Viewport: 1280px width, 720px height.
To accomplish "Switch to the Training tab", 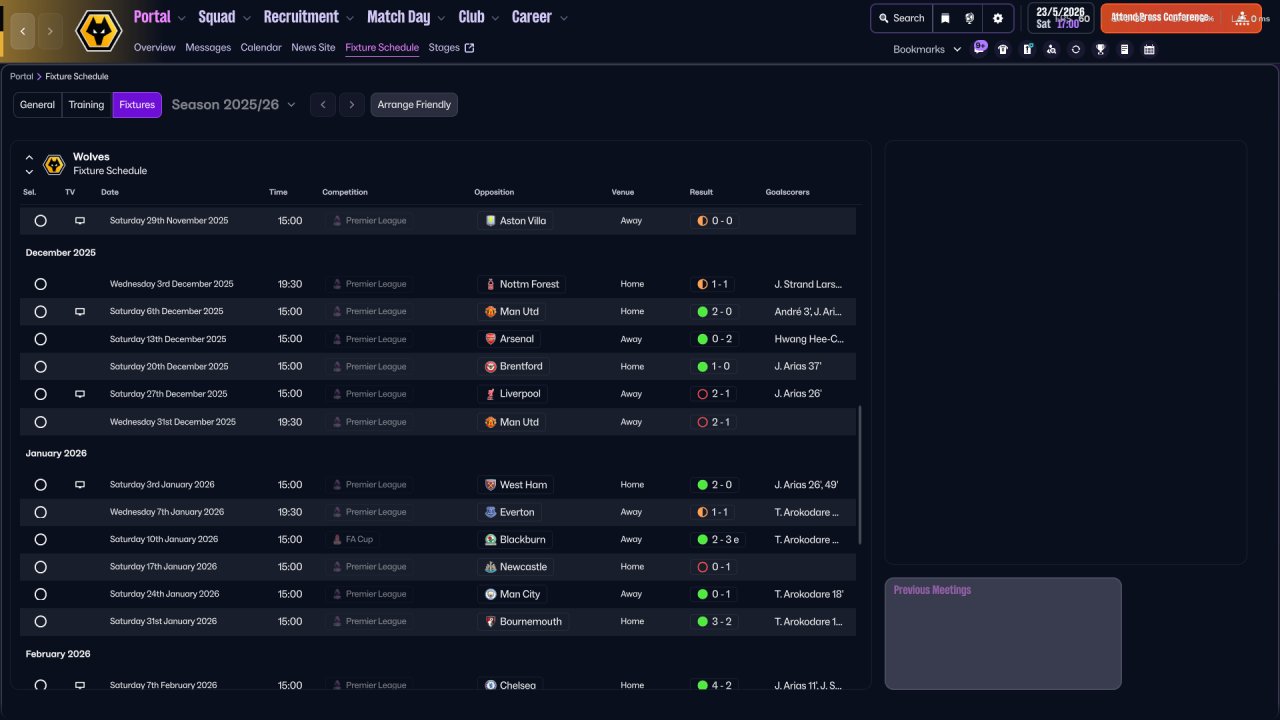I will point(86,105).
